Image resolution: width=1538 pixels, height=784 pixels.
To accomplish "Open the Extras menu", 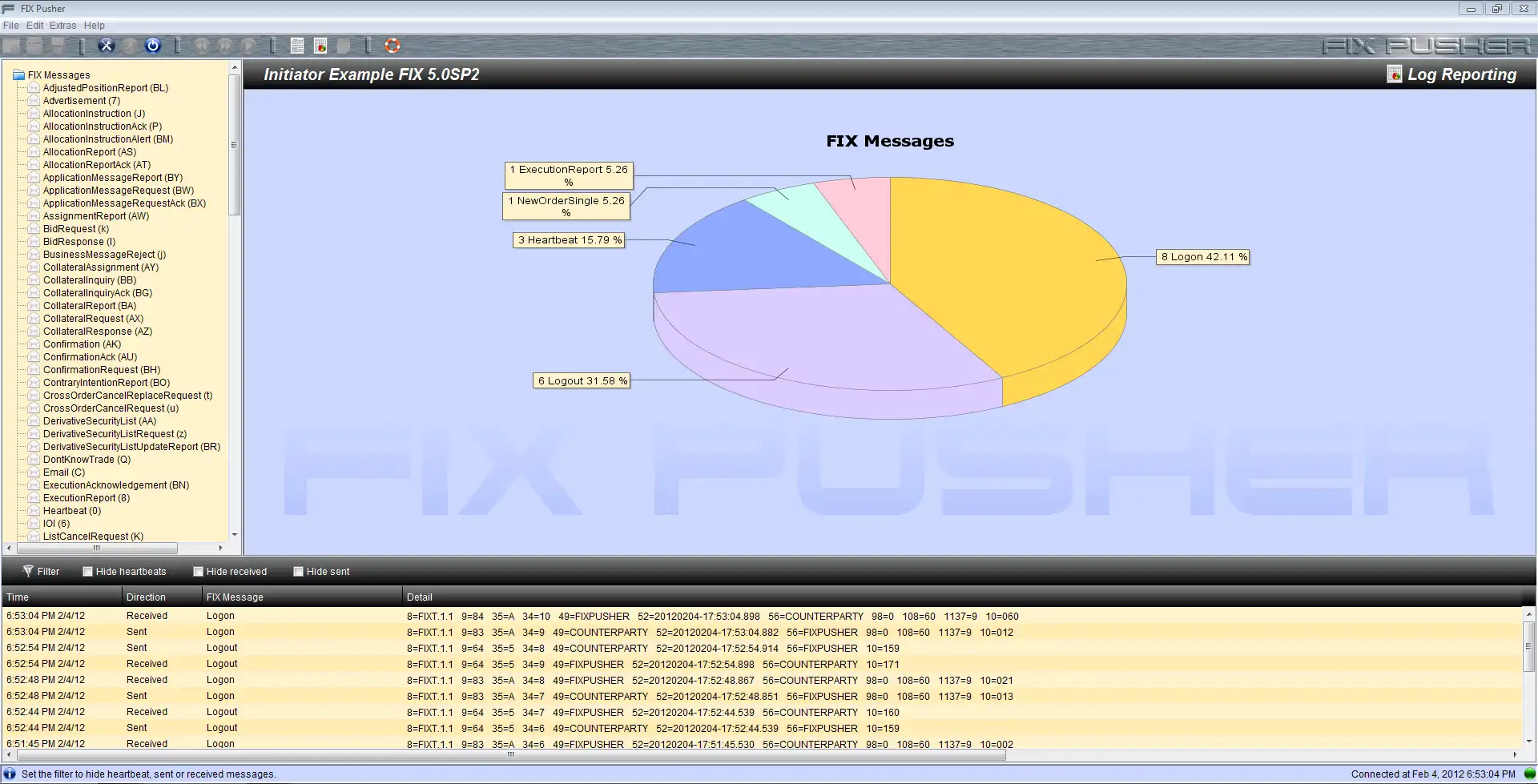I will (x=62, y=26).
